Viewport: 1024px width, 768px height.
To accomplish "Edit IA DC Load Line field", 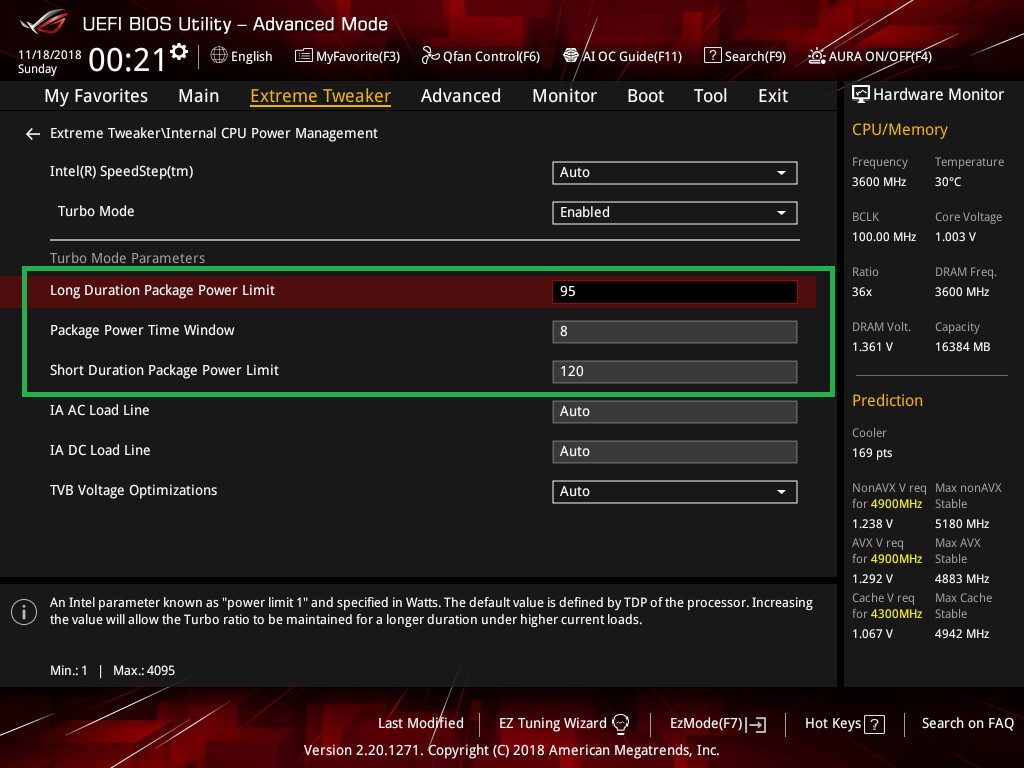I will coord(675,451).
